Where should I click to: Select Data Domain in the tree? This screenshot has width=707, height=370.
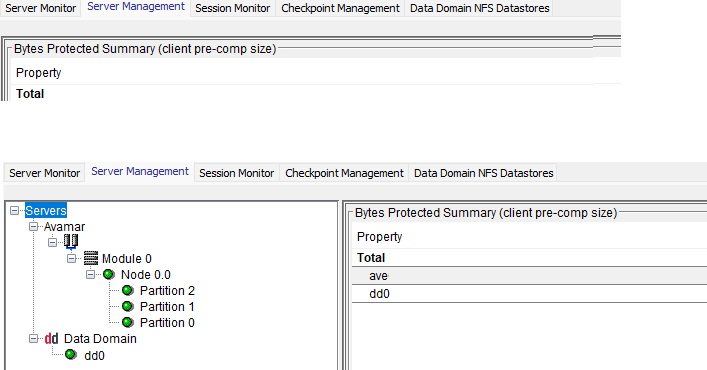pyautogui.click(x=100, y=339)
